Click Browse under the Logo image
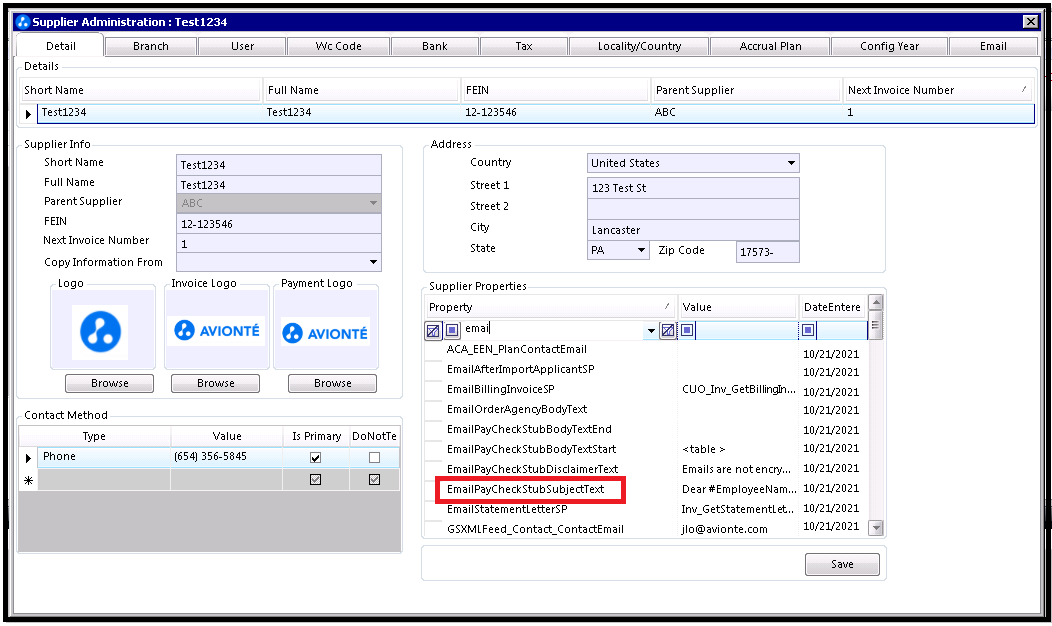Viewport: 1052px width, 626px height. click(x=109, y=383)
